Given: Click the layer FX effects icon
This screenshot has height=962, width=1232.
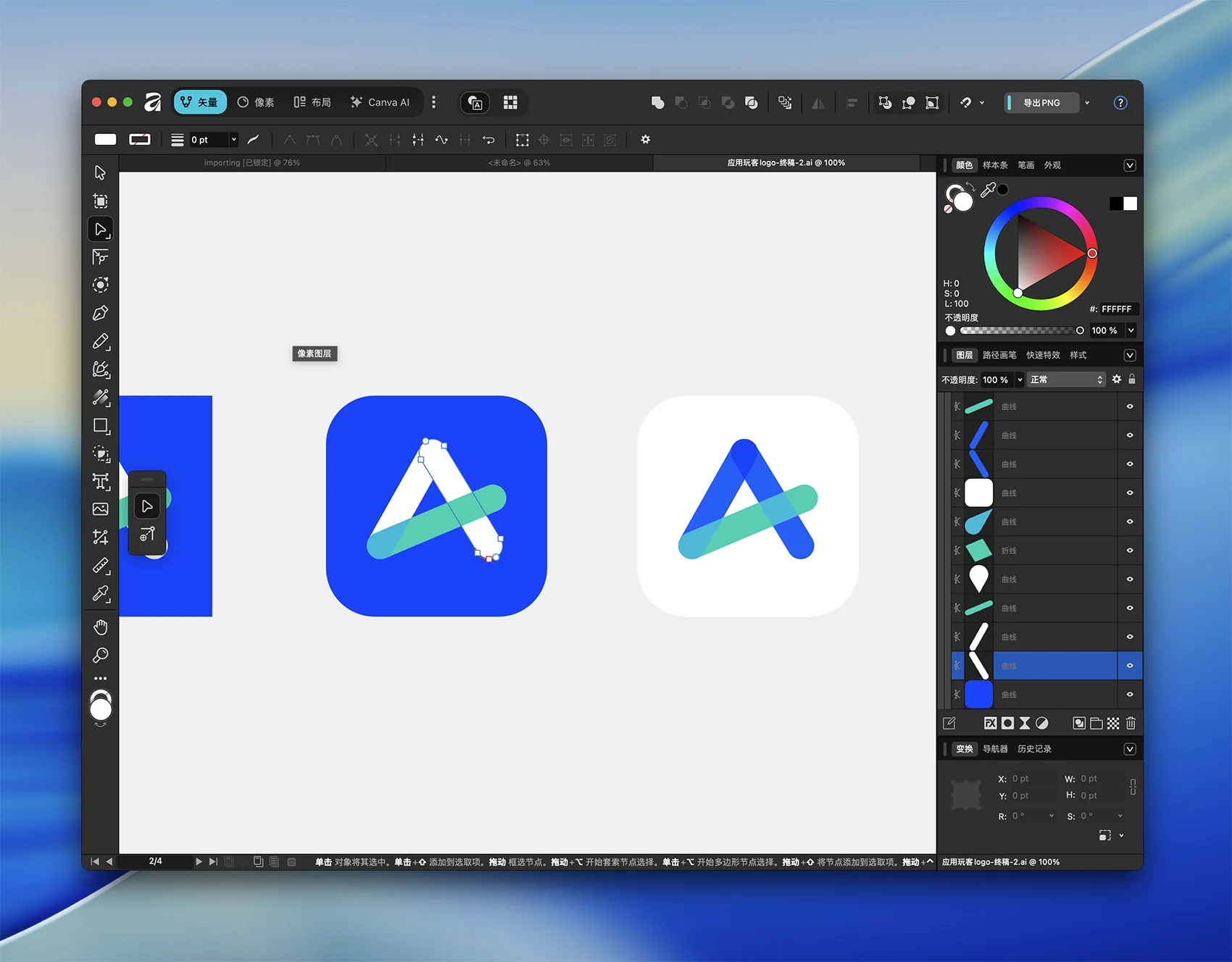Looking at the screenshot, I should (990, 723).
